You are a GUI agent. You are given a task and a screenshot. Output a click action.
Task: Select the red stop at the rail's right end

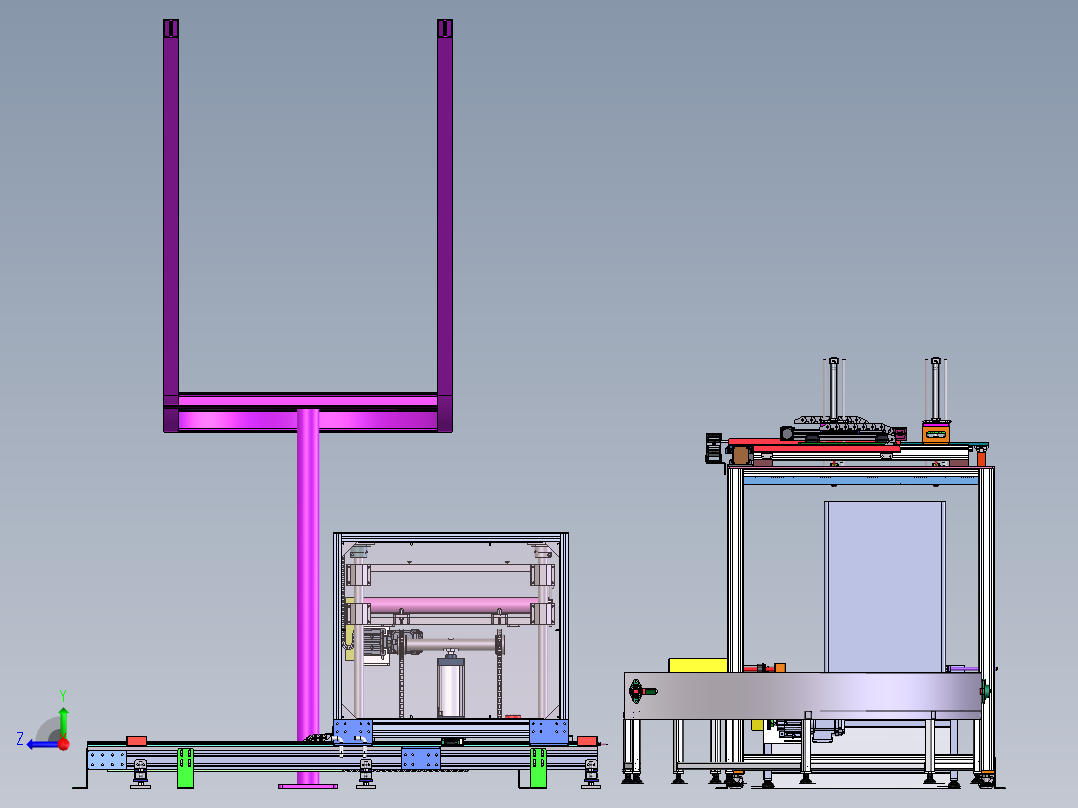[x=587, y=741]
